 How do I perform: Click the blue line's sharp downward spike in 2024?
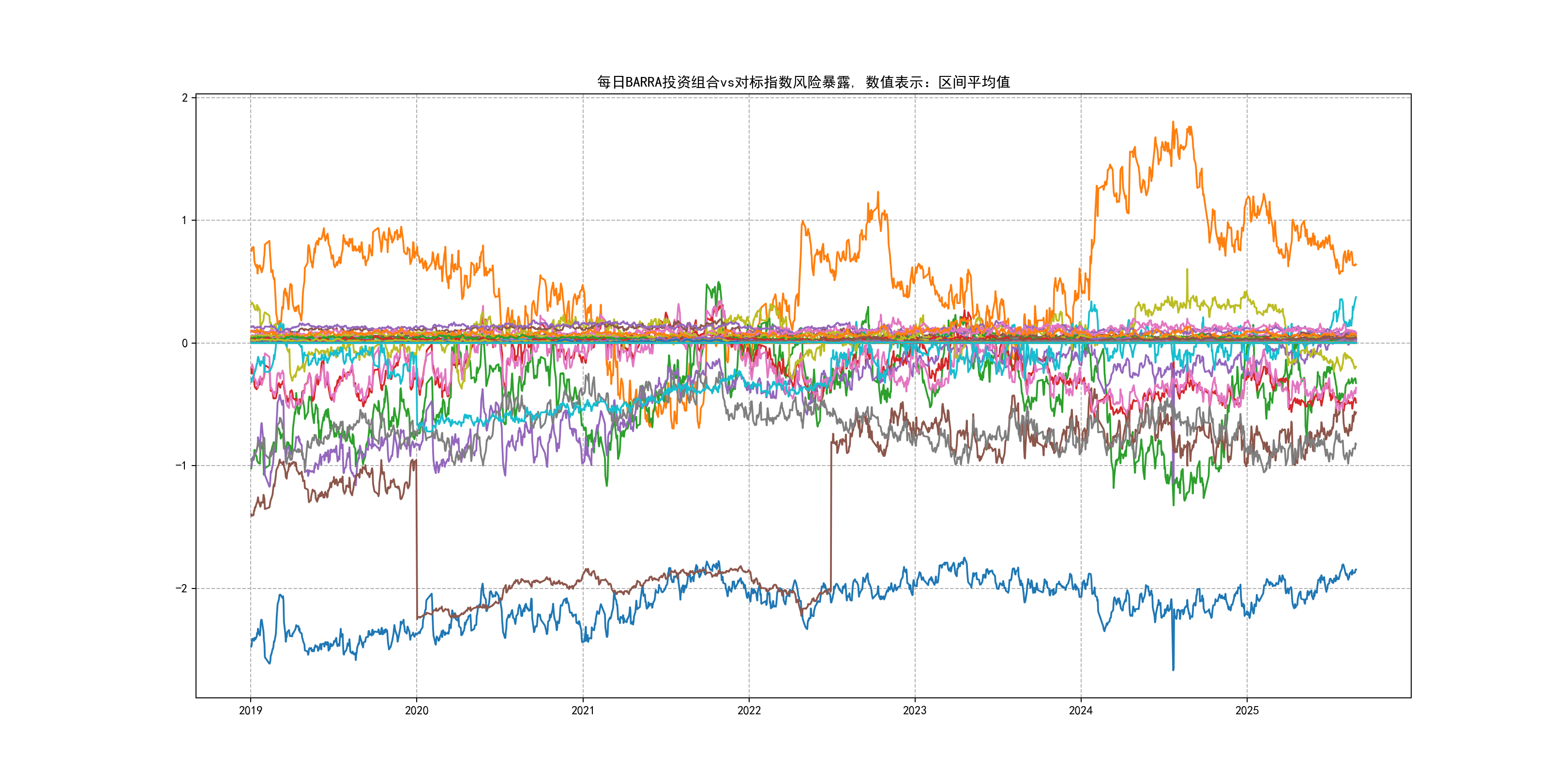pyautogui.click(x=1174, y=668)
